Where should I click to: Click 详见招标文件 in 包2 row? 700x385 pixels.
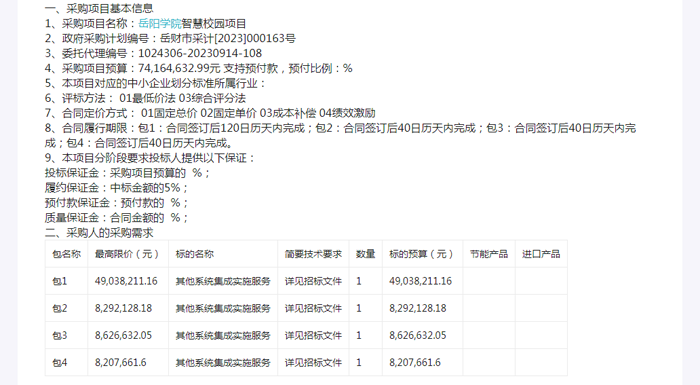point(313,309)
